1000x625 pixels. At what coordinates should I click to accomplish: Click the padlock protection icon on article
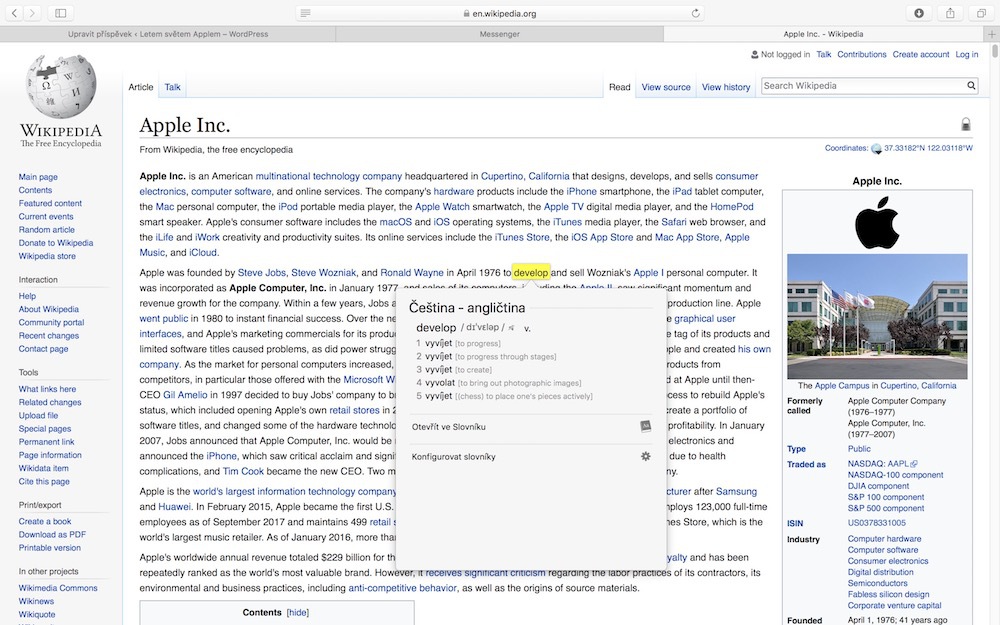coord(965,125)
